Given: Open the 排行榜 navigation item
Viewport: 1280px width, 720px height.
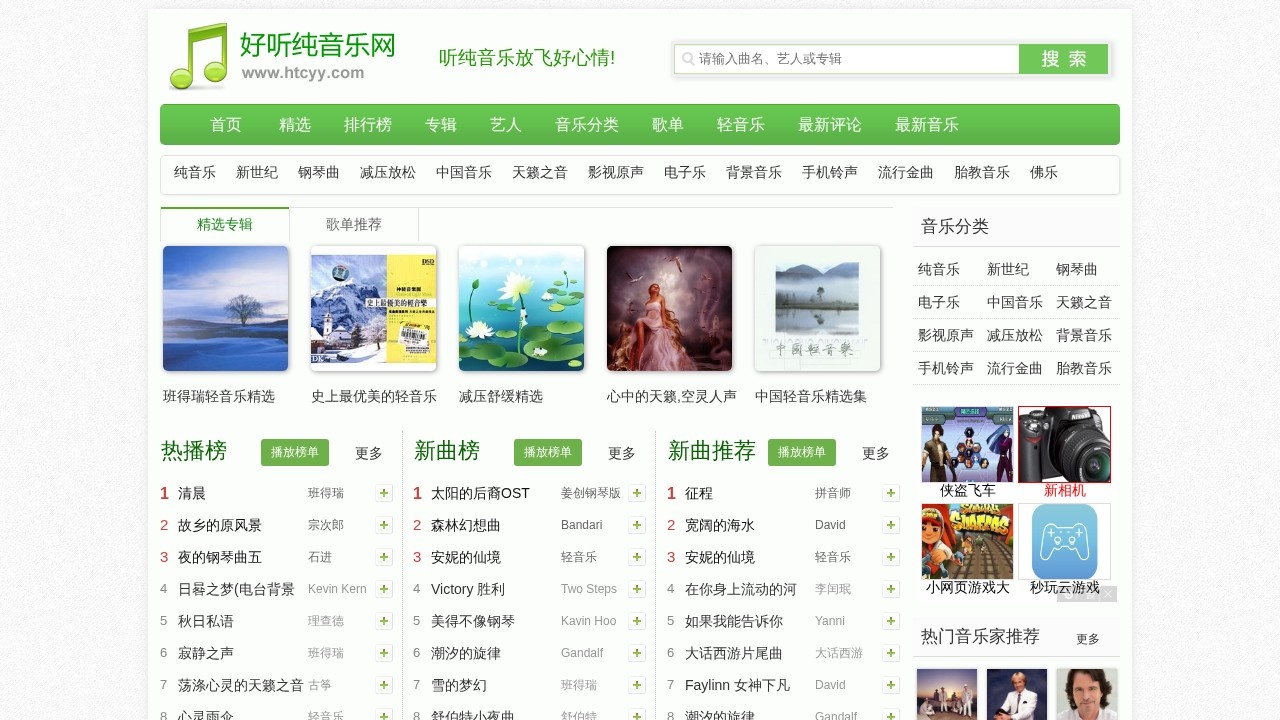Looking at the screenshot, I should 368,124.
